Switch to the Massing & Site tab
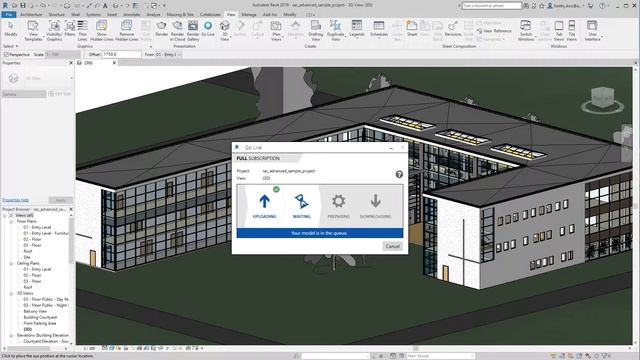 pyautogui.click(x=180, y=15)
